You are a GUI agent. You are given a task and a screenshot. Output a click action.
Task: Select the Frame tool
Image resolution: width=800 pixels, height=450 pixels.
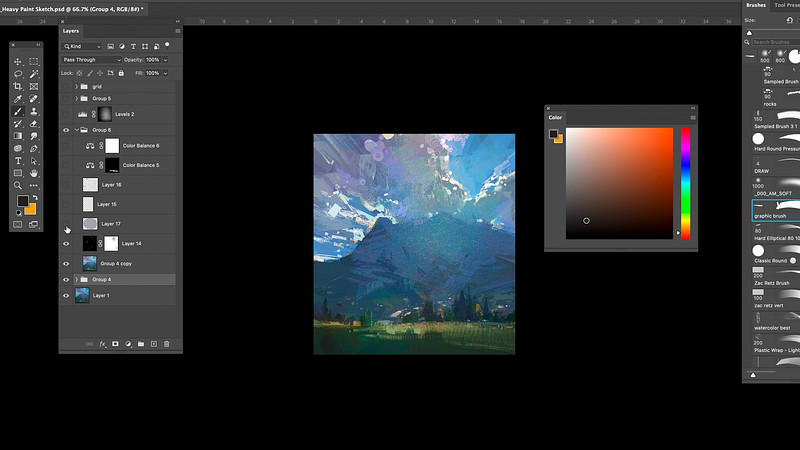coord(34,86)
